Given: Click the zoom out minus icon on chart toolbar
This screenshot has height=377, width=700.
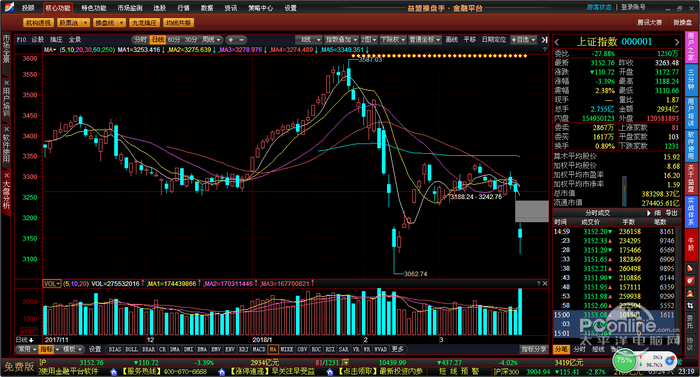Looking at the screenshot, I should (x=242, y=40).
